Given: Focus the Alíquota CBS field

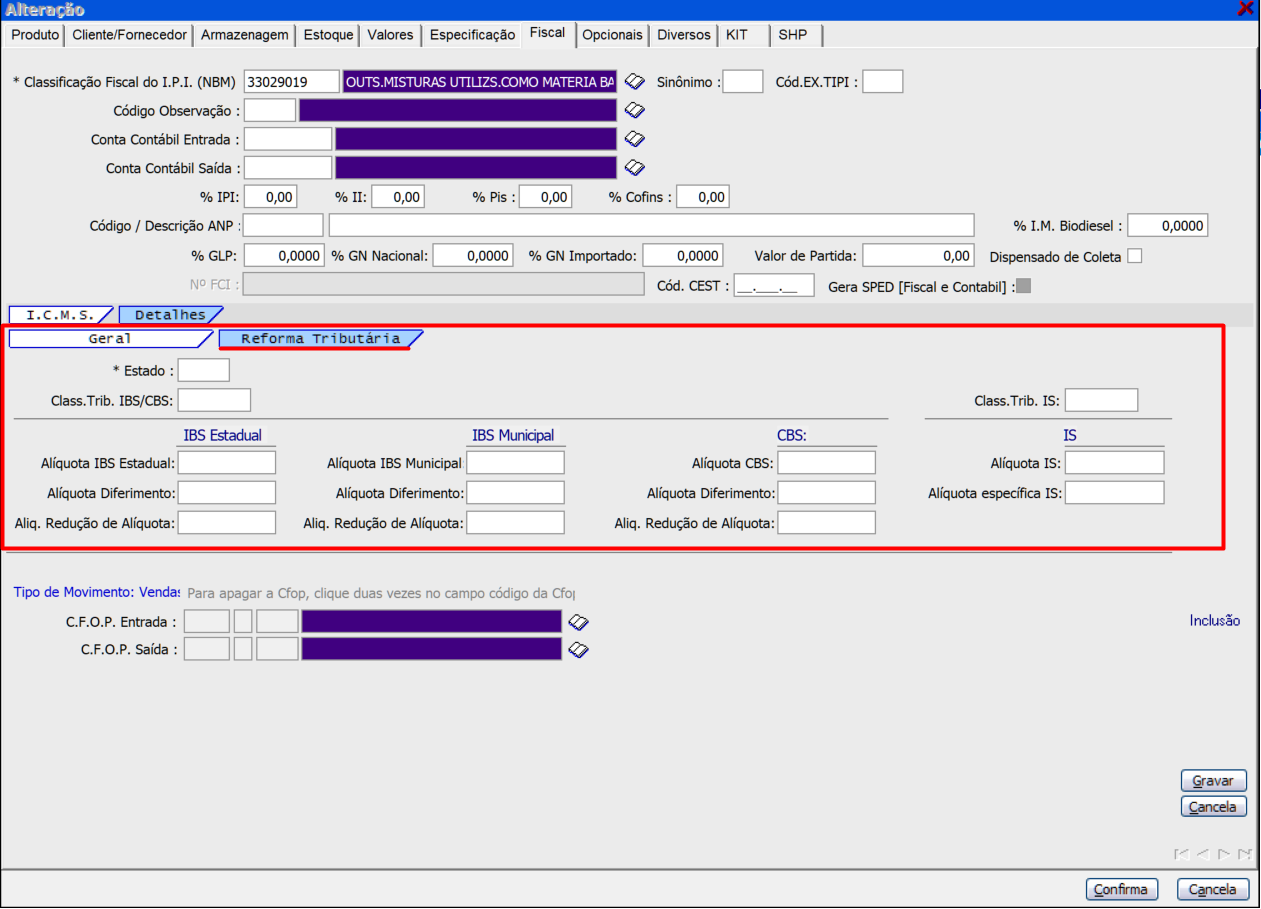Looking at the screenshot, I should 826,463.
